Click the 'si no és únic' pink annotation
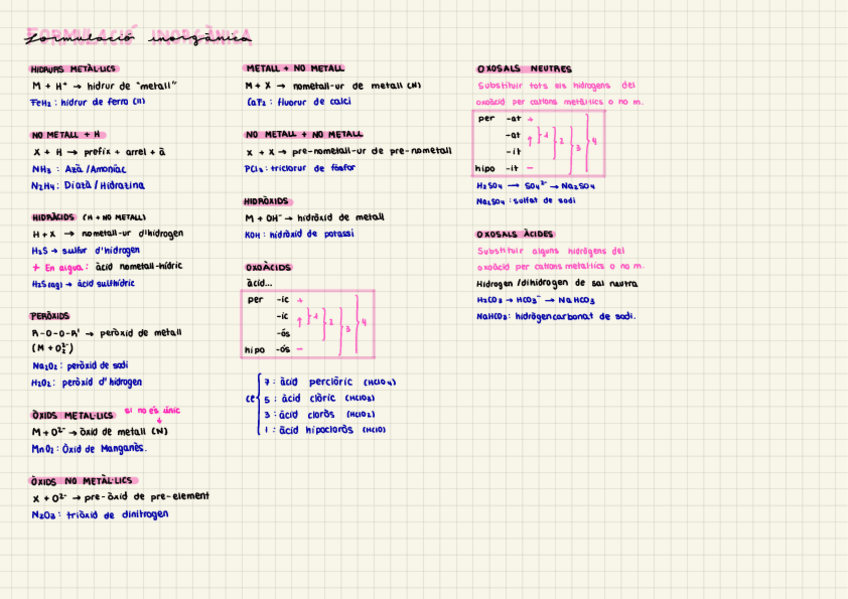Screen dimensions: 848x599 tap(152, 410)
